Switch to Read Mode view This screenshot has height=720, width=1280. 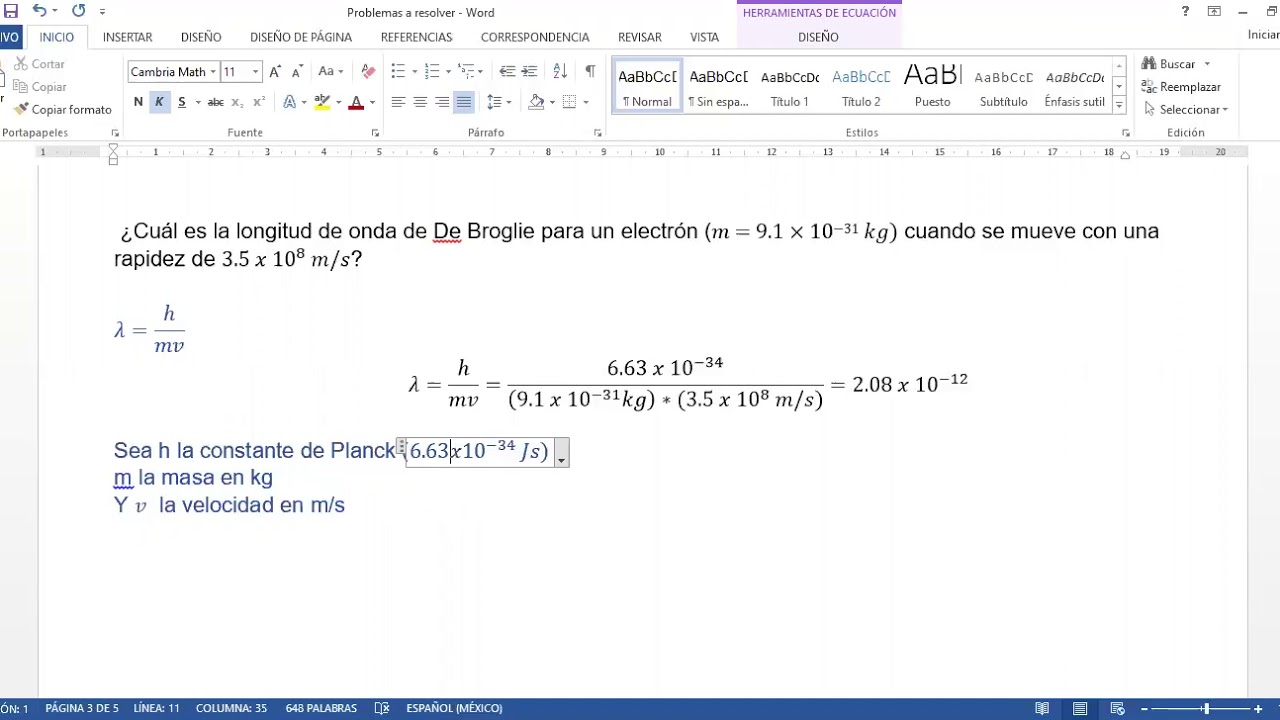tap(1042, 708)
